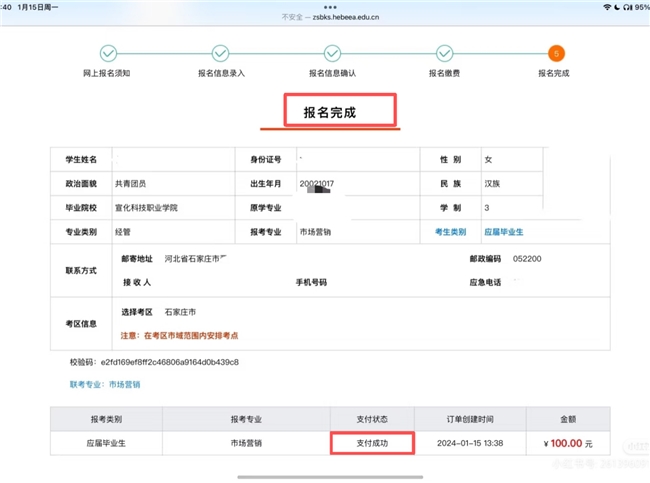Click the 报名信息录入 step checkmark icon
This screenshot has height=483, width=650.
point(221,53)
